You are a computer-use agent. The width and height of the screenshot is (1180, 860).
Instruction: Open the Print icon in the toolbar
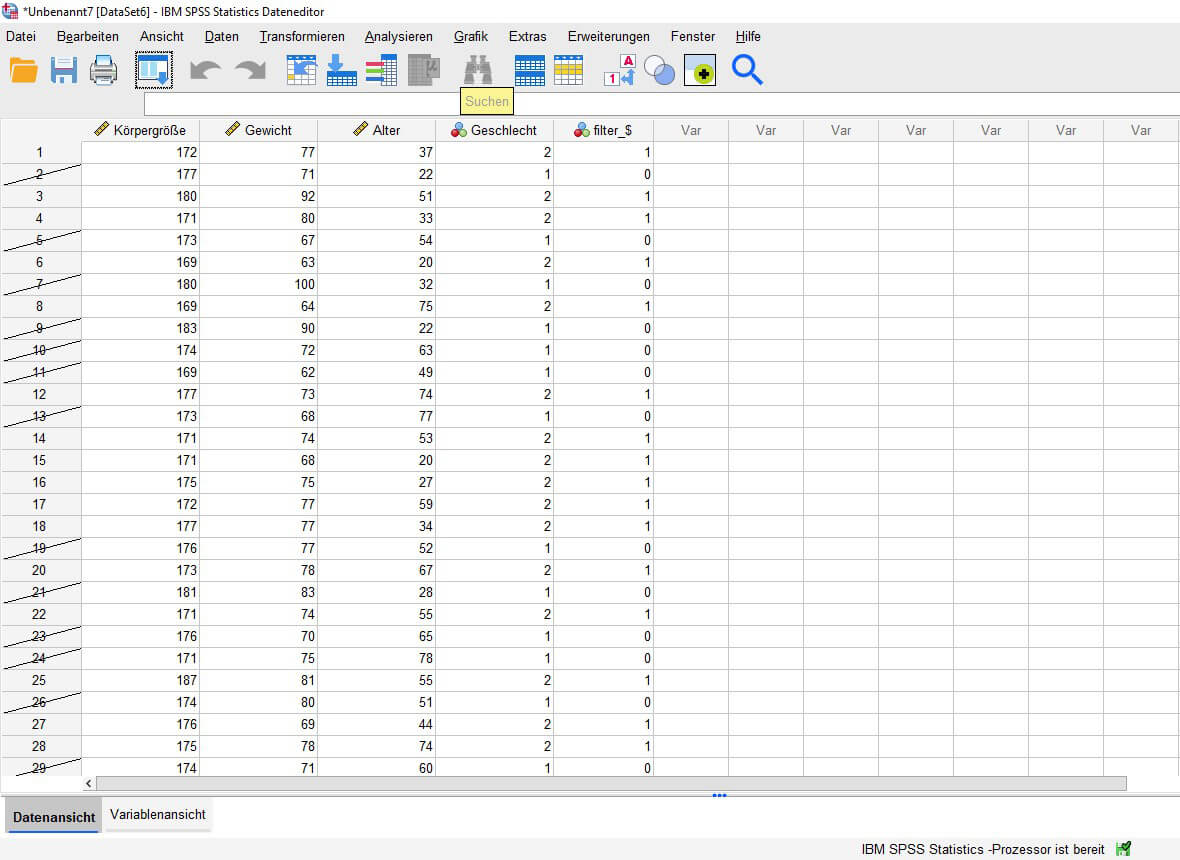point(103,70)
